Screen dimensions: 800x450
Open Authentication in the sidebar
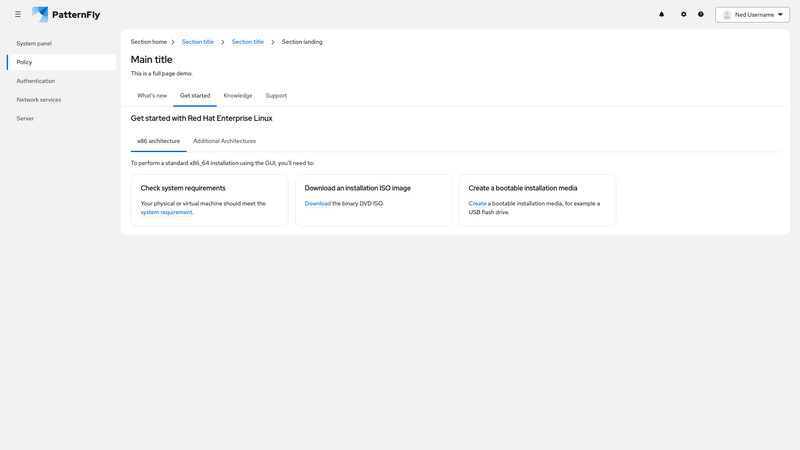62,81
